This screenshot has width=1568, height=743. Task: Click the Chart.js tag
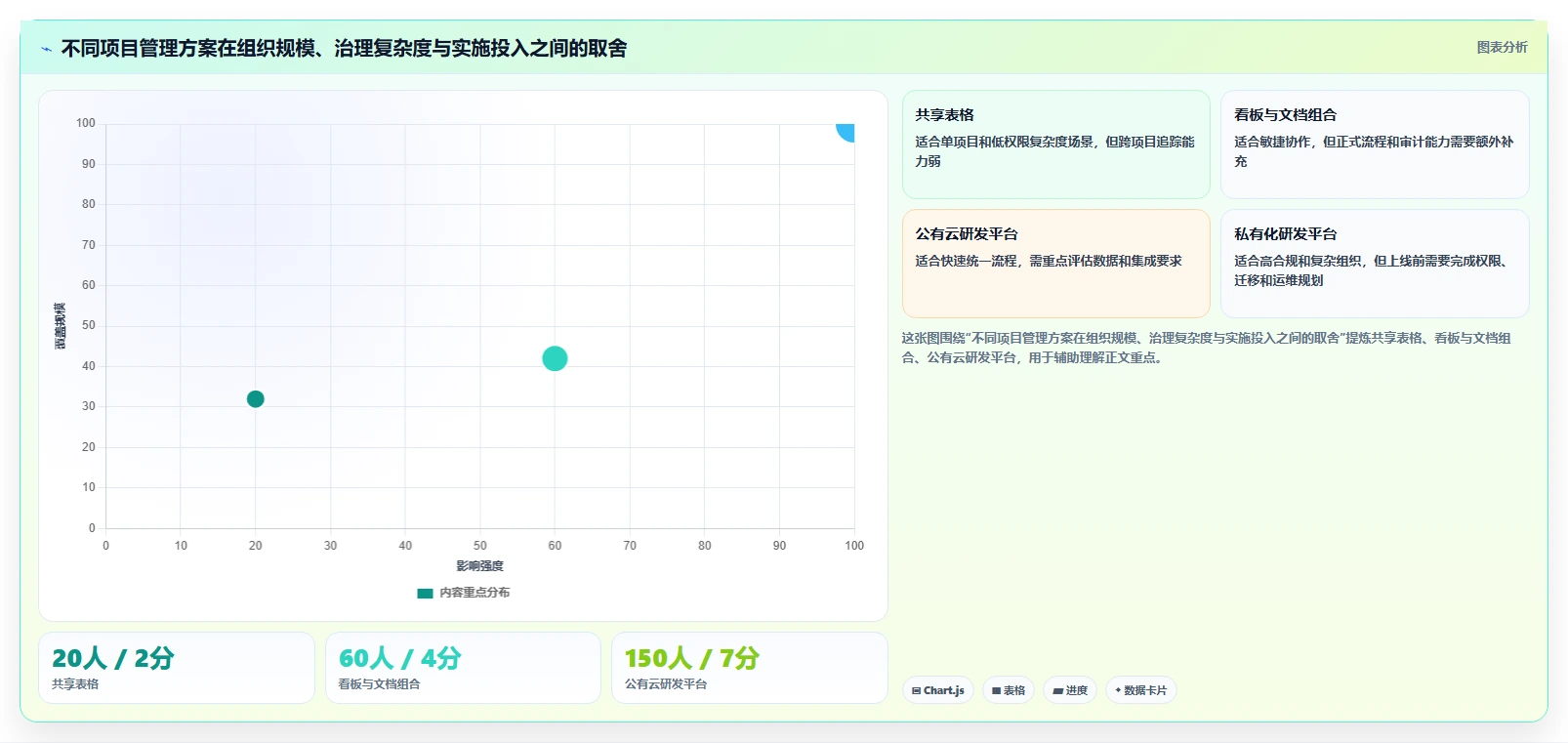click(938, 690)
